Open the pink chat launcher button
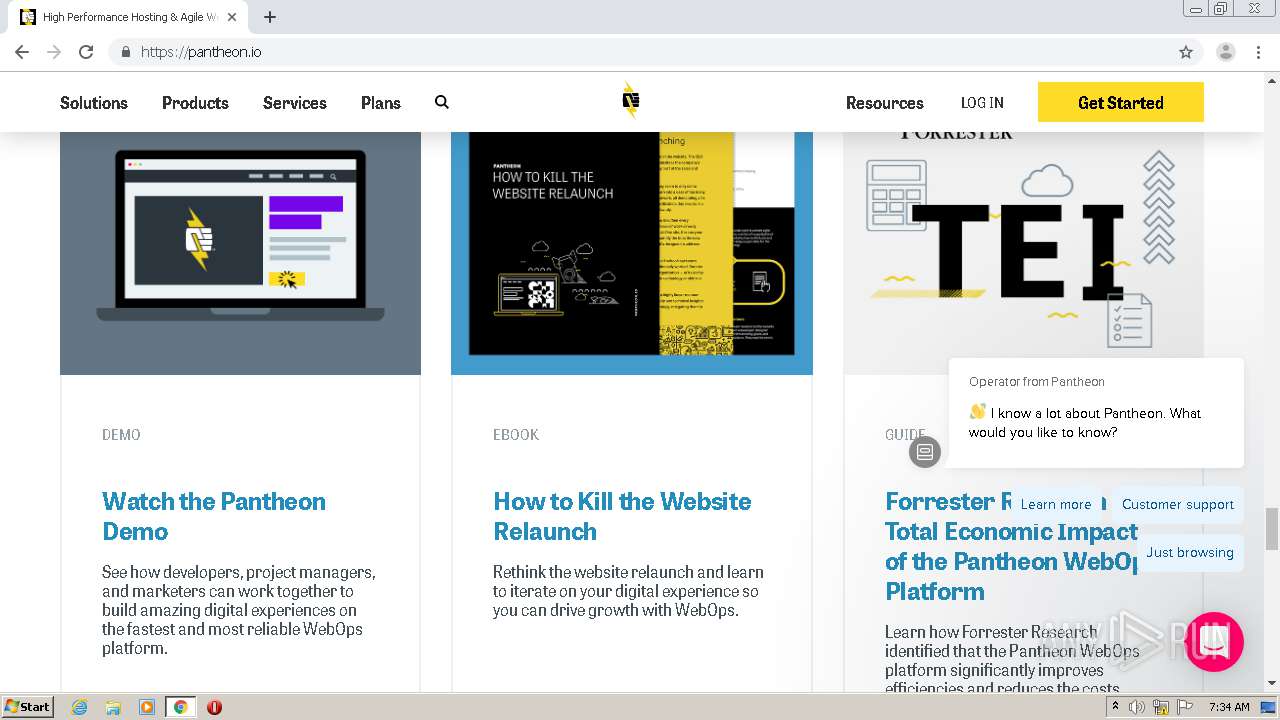This screenshot has width=1280, height=720. coord(1214,642)
